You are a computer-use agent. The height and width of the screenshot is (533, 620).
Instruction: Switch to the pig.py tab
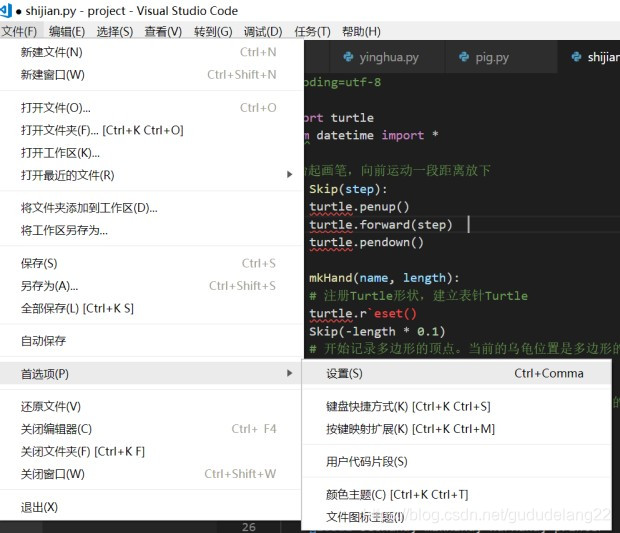(x=501, y=58)
